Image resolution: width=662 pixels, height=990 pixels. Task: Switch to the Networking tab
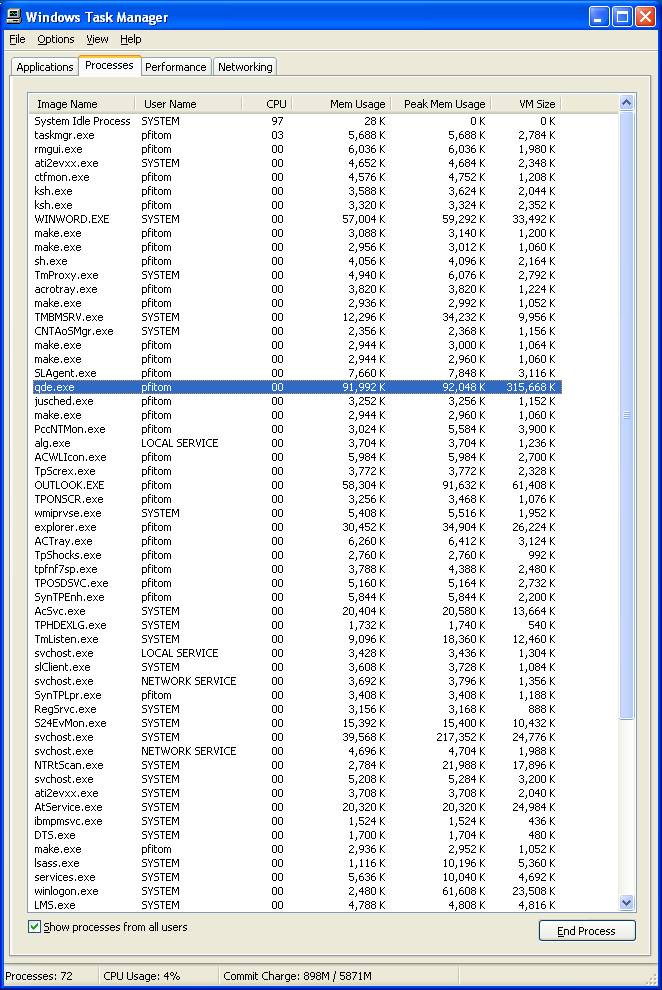coord(245,67)
